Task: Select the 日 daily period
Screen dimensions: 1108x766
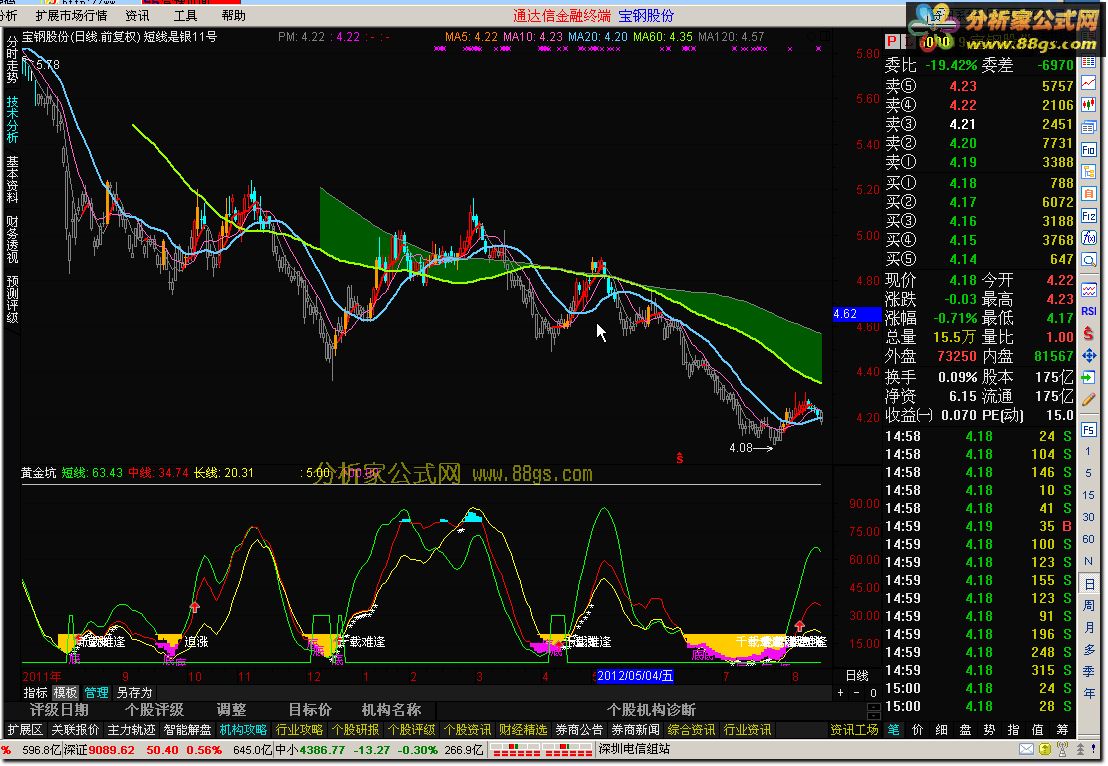Action: [x=1089, y=584]
